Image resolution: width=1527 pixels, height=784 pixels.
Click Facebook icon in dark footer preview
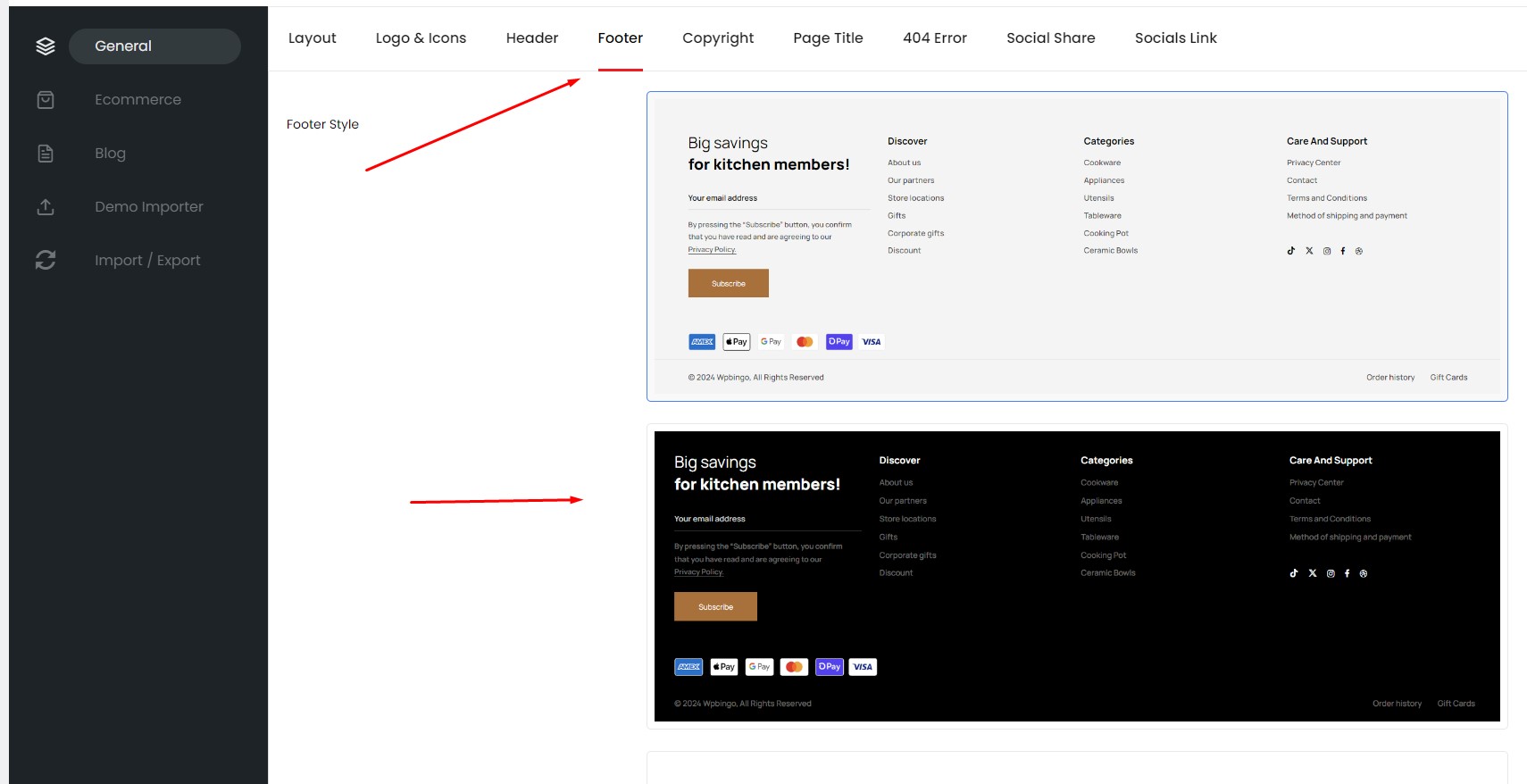(x=1347, y=573)
